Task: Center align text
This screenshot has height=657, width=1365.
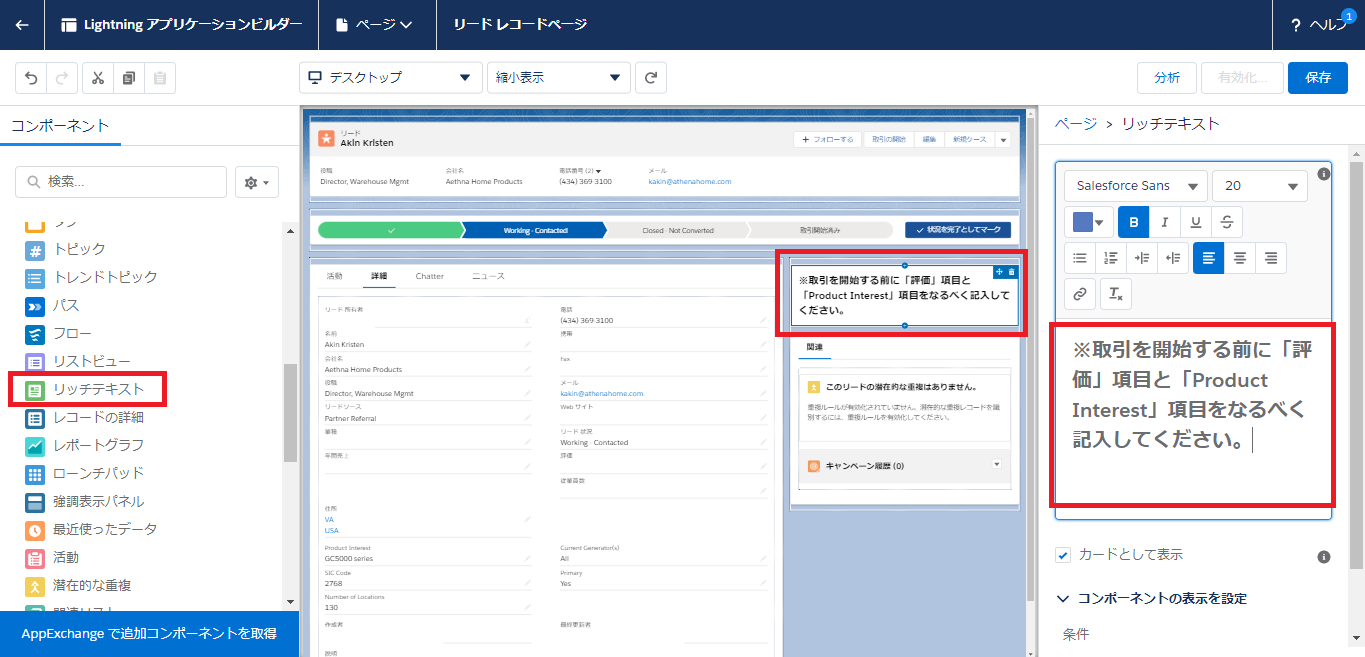Action: pyautogui.click(x=1240, y=258)
